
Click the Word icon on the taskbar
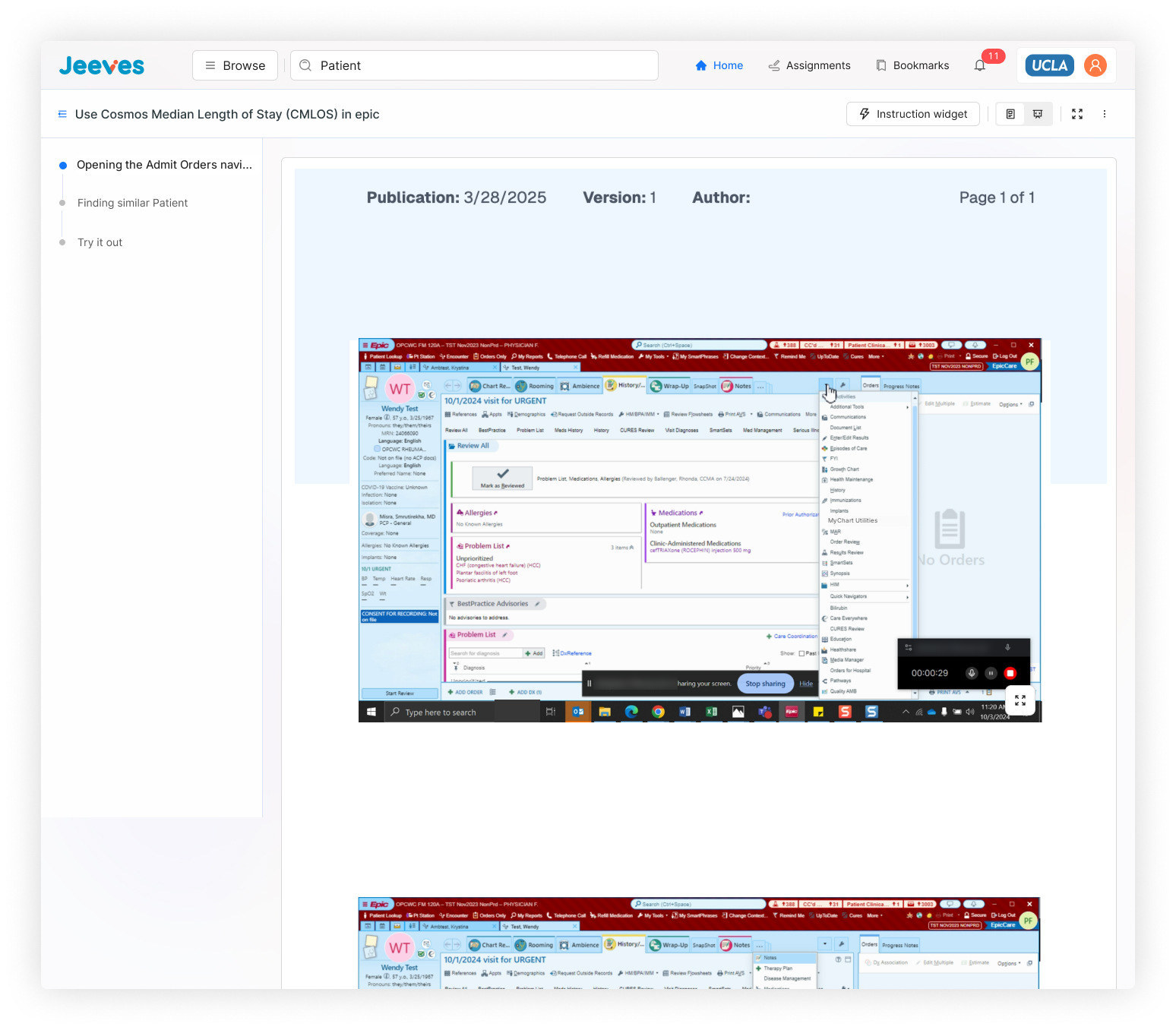click(684, 712)
